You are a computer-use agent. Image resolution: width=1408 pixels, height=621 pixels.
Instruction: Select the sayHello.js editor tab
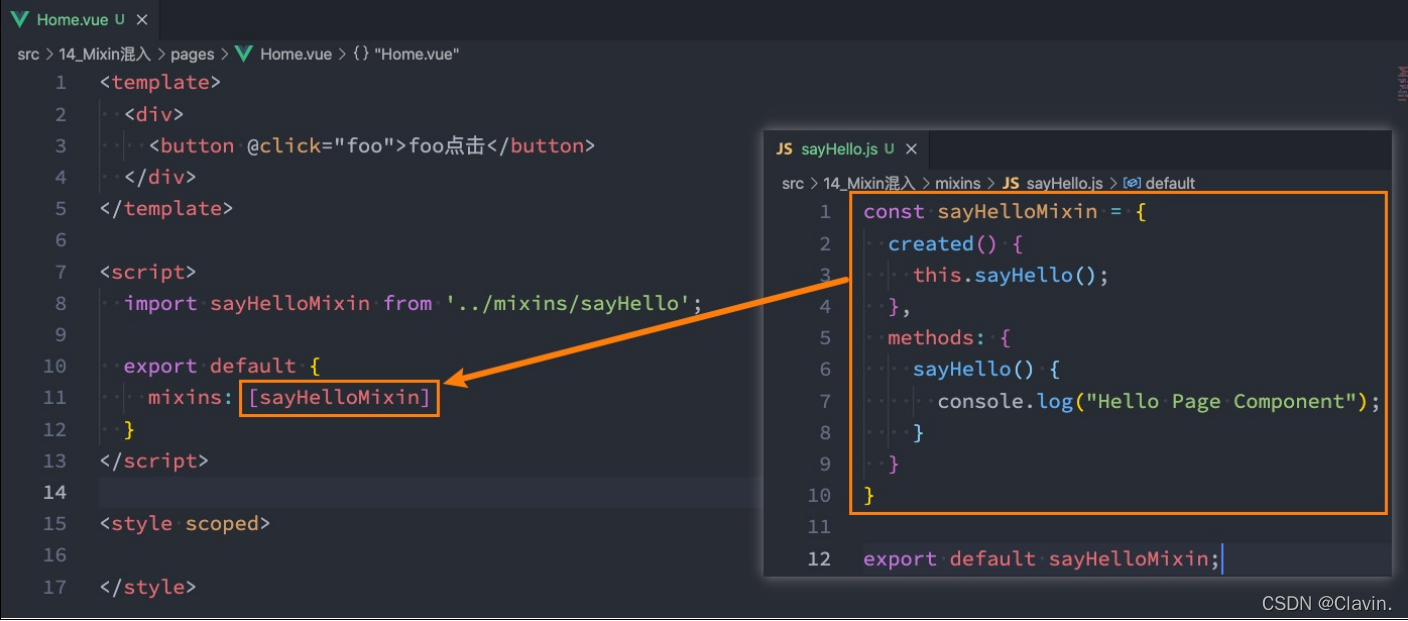coord(848,149)
